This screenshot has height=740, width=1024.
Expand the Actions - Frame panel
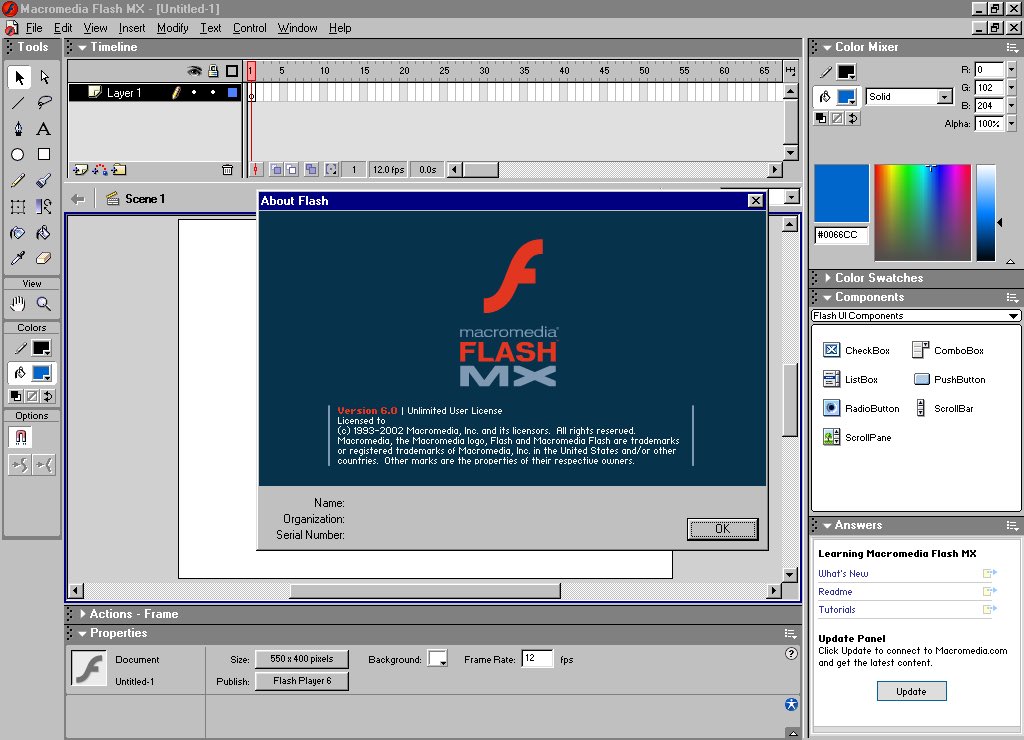tap(82, 614)
